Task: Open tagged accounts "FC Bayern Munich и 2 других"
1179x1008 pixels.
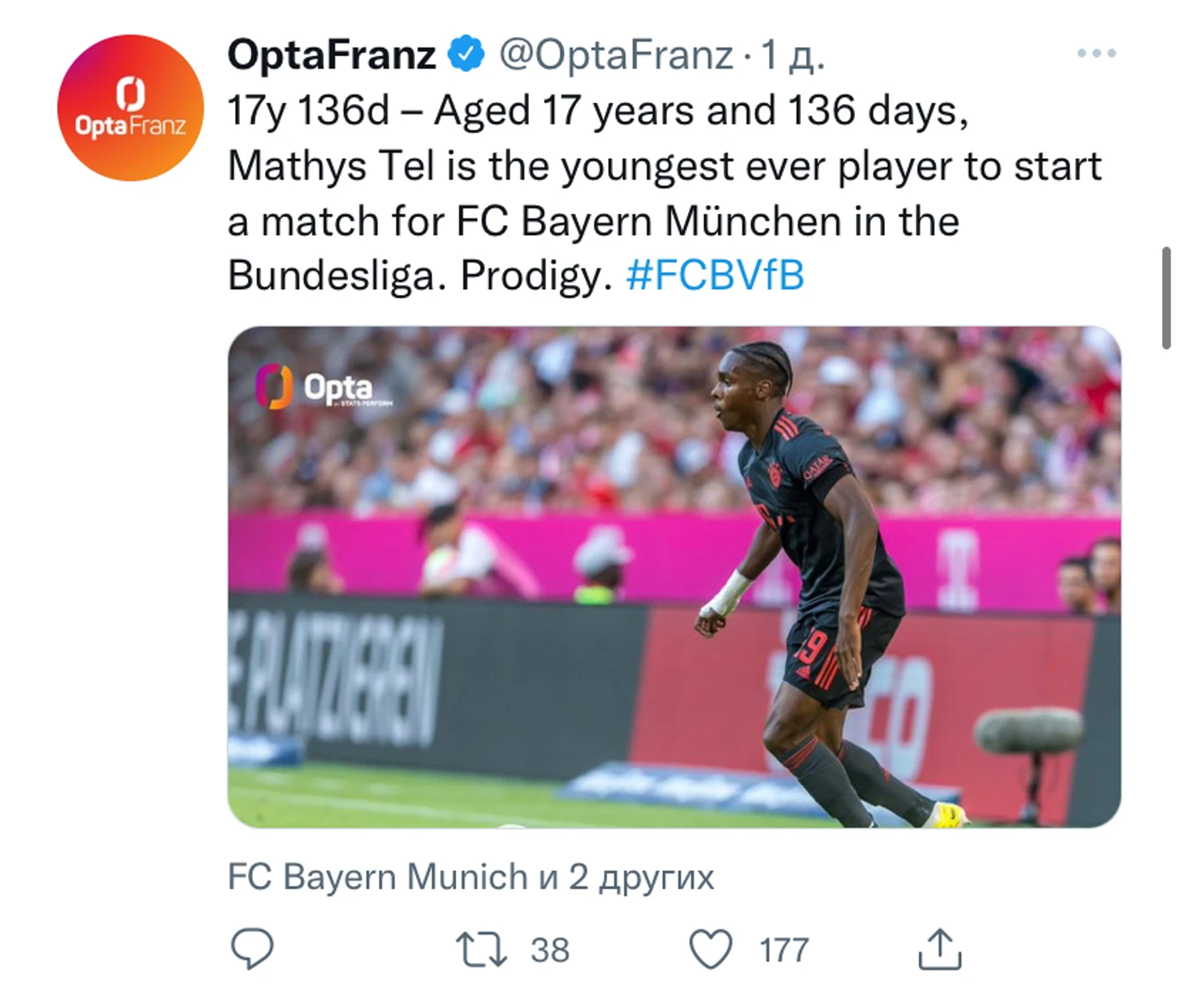Action: point(471,877)
